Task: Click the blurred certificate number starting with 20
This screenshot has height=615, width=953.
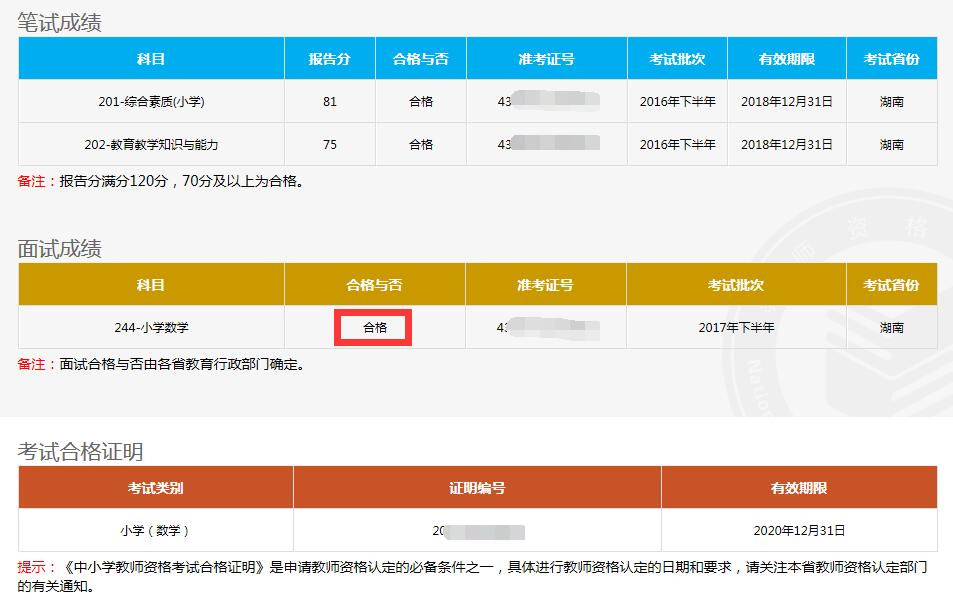Action: (478, 530)
